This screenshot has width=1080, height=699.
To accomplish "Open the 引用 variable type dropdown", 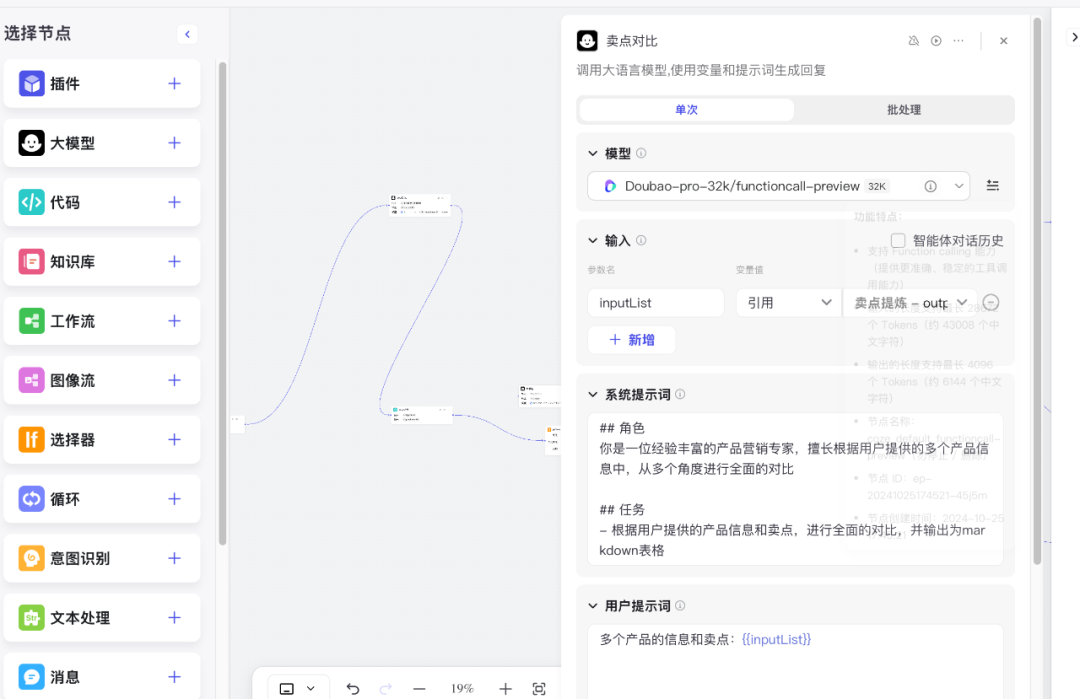I will coord(789,302).
